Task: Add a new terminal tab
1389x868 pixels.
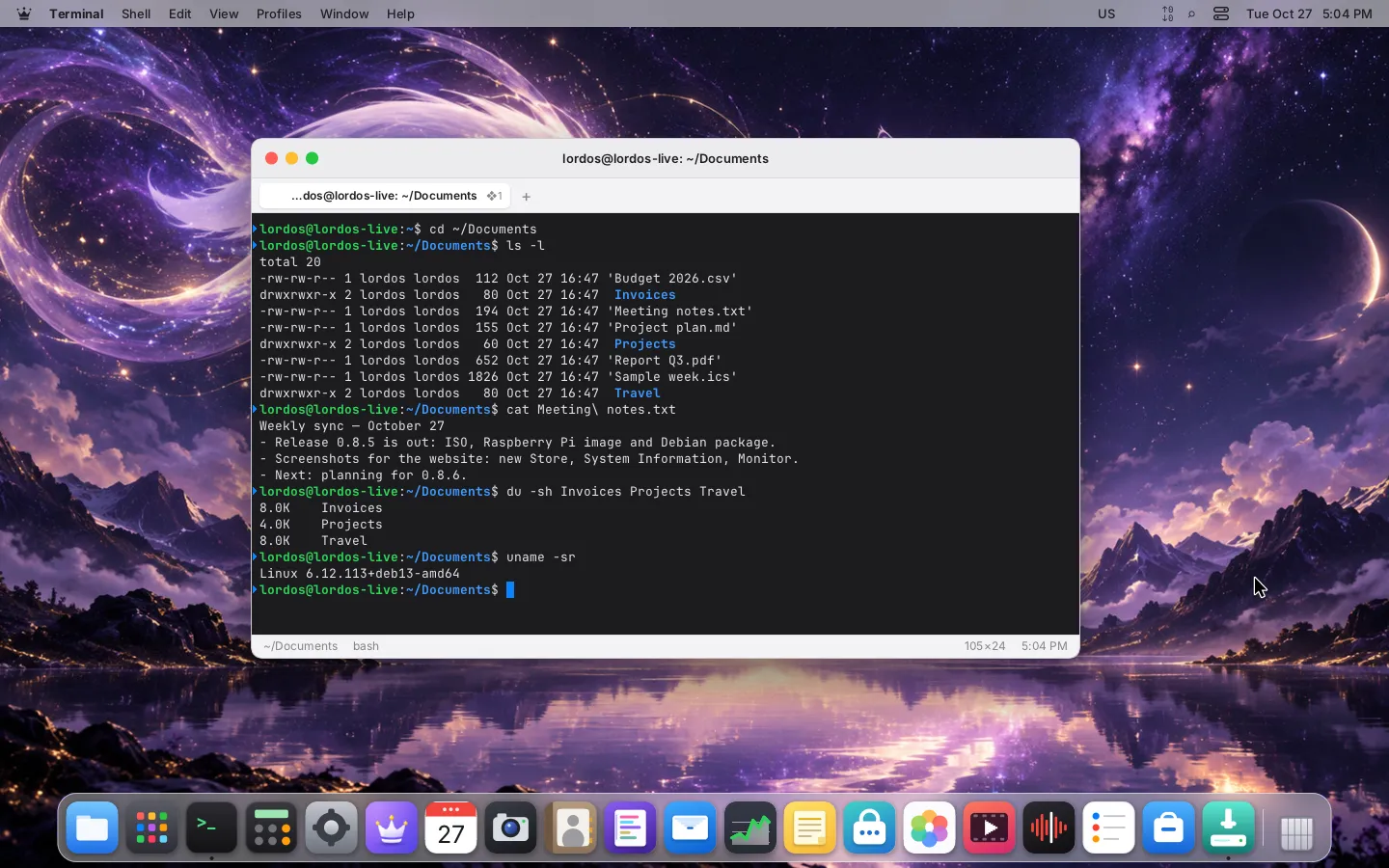Action: (x=526, y=197)
